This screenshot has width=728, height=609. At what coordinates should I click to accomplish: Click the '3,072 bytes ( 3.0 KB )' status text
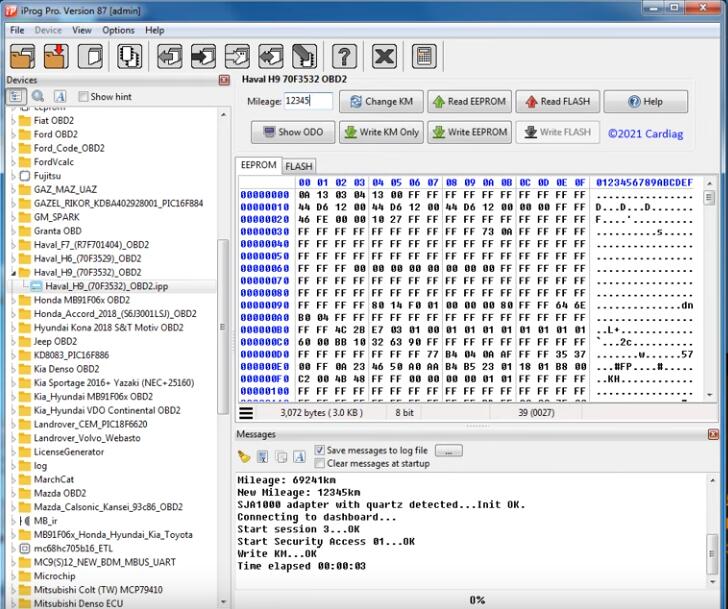click(x=321, y=413)
